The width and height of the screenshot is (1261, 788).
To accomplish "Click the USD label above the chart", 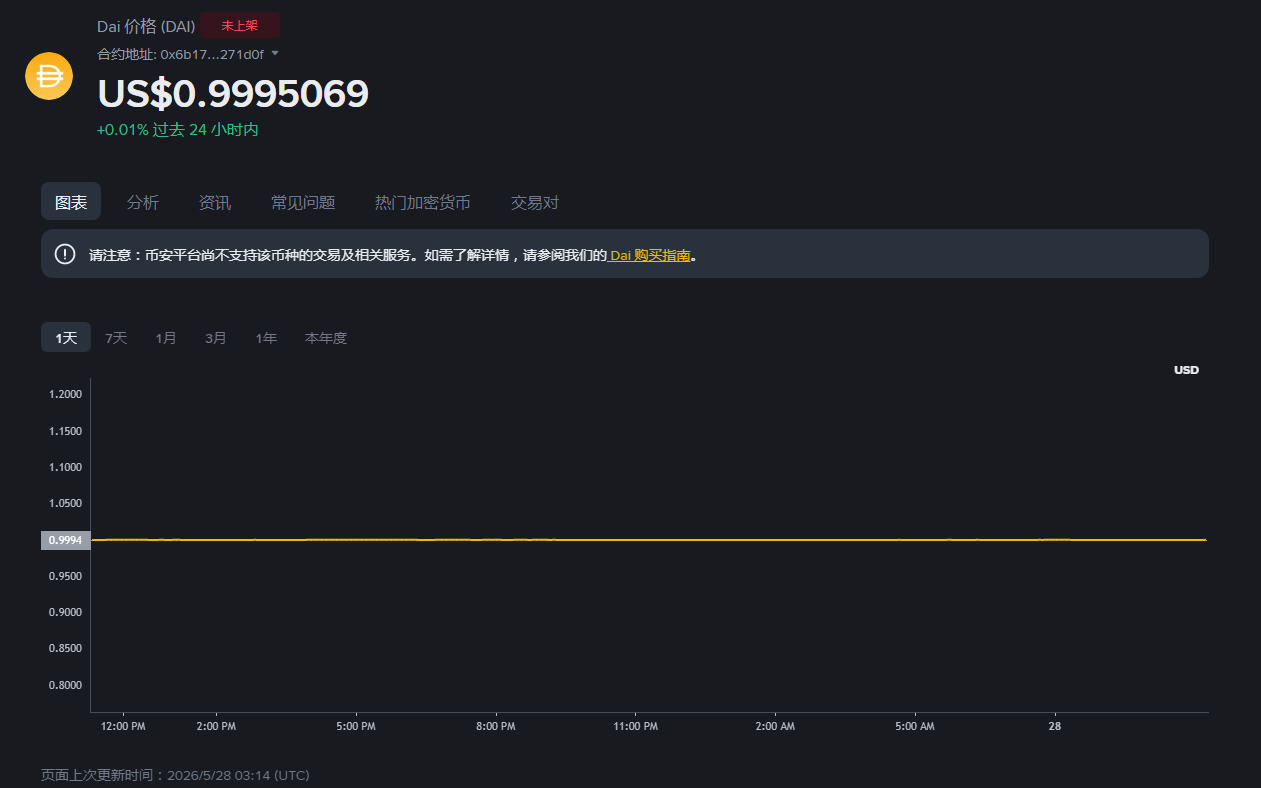I will [x=1186, y=370].
